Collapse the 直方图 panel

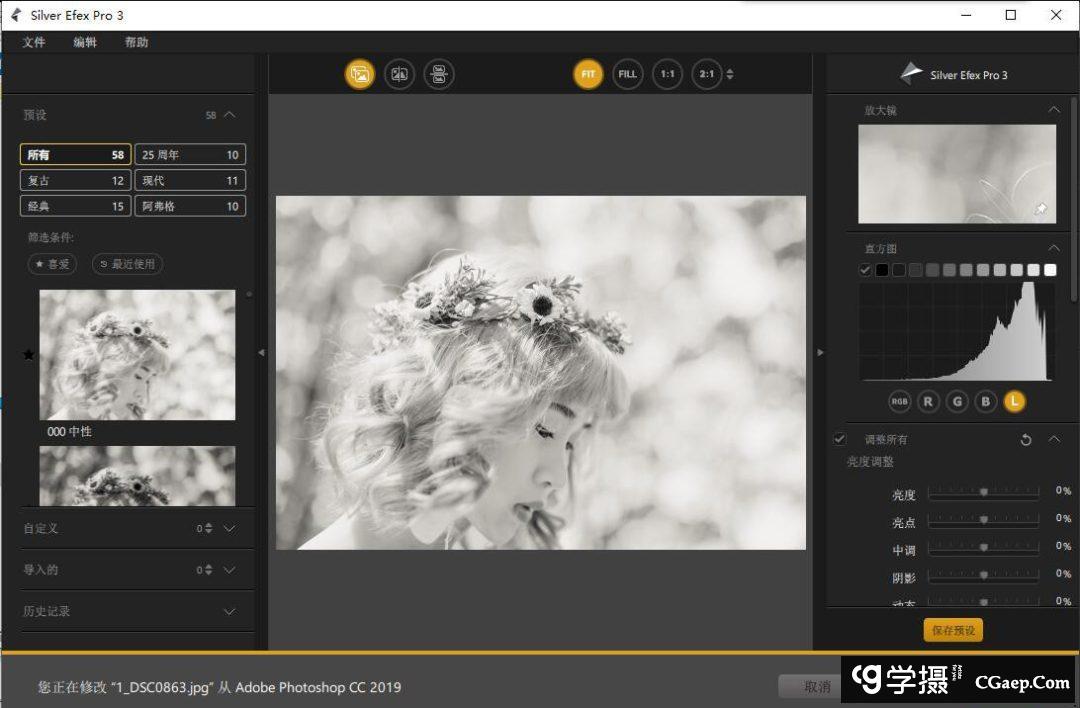1054,248
